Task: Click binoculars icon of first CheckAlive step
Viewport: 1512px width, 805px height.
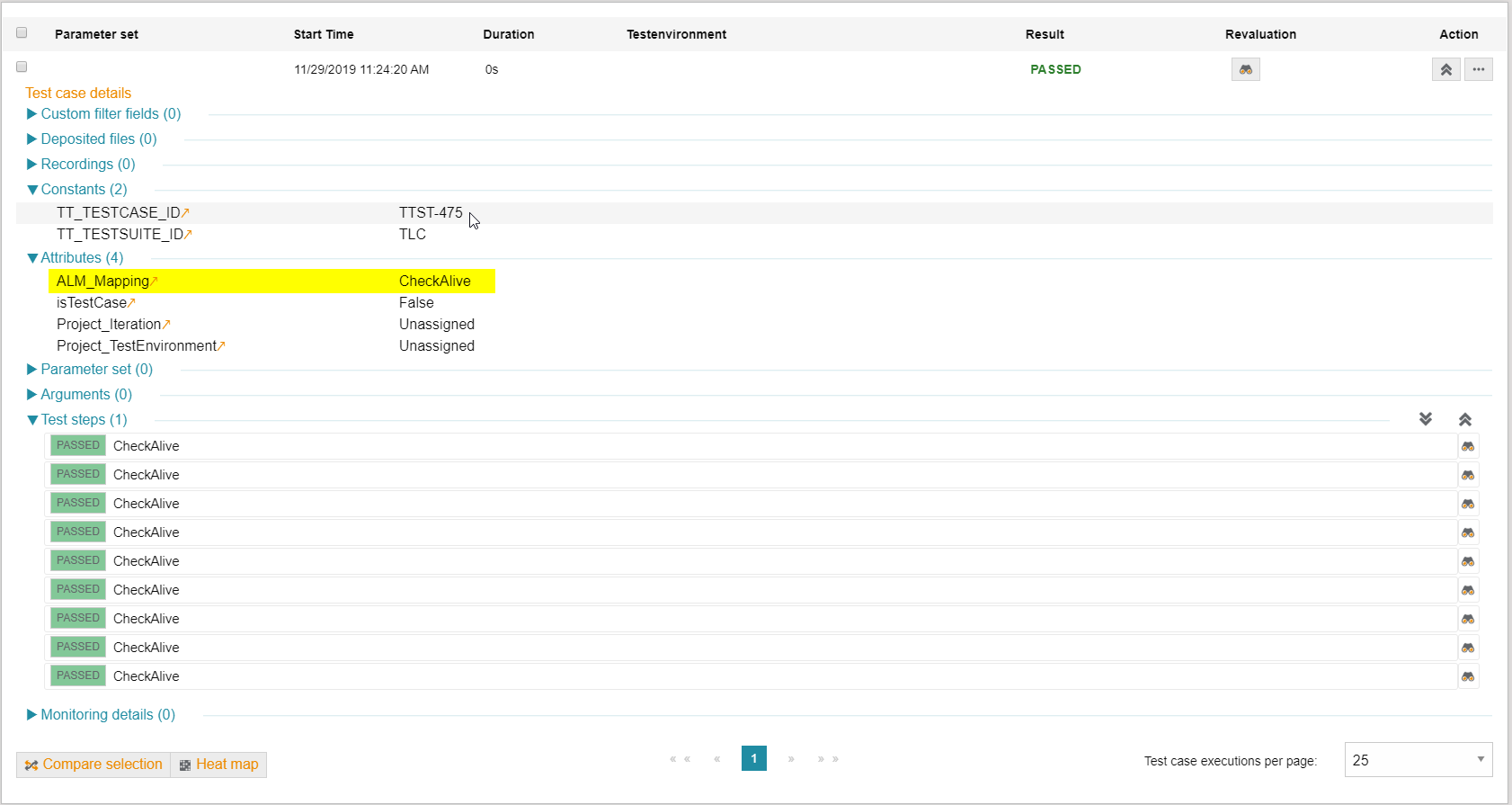Action: (x=1467, y=446)
